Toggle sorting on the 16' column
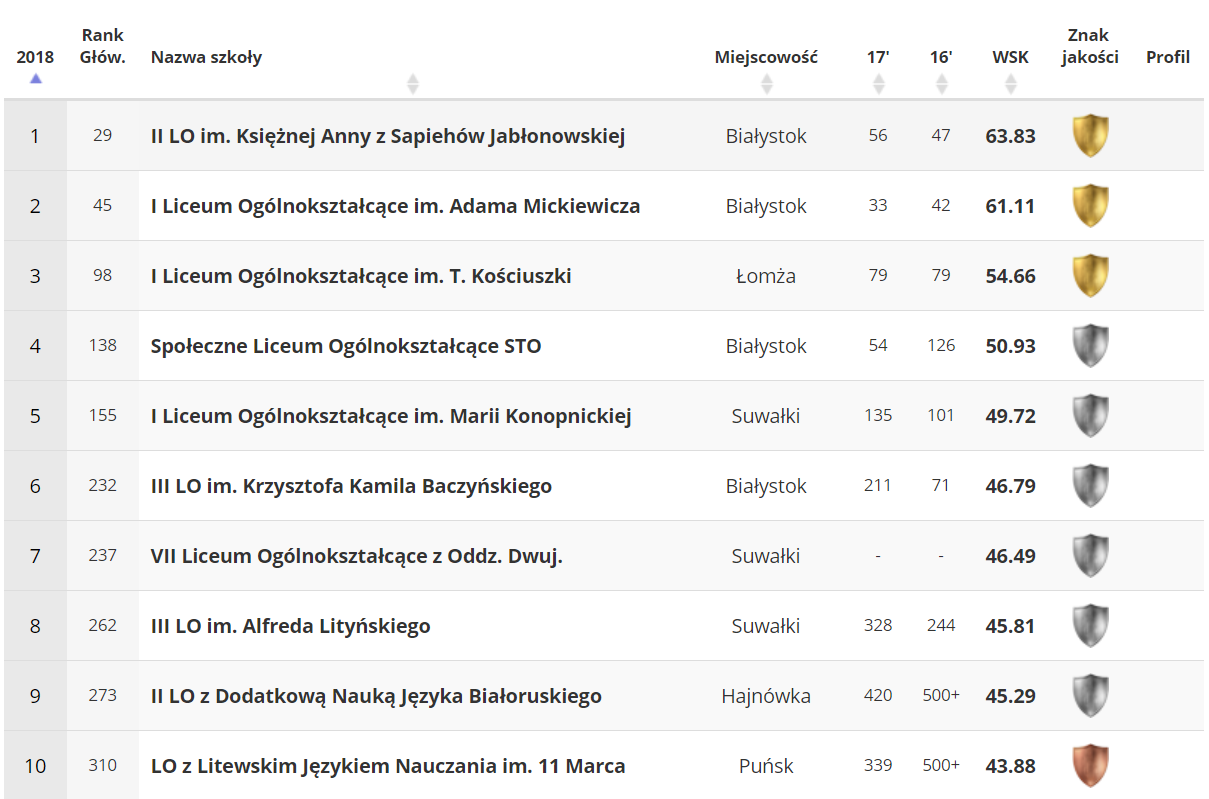Image resolution: width=1209 pixels, height=799 pixels. [x=940, y=83]
